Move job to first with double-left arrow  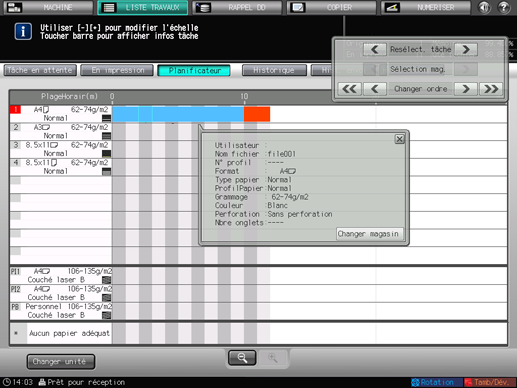349,89
